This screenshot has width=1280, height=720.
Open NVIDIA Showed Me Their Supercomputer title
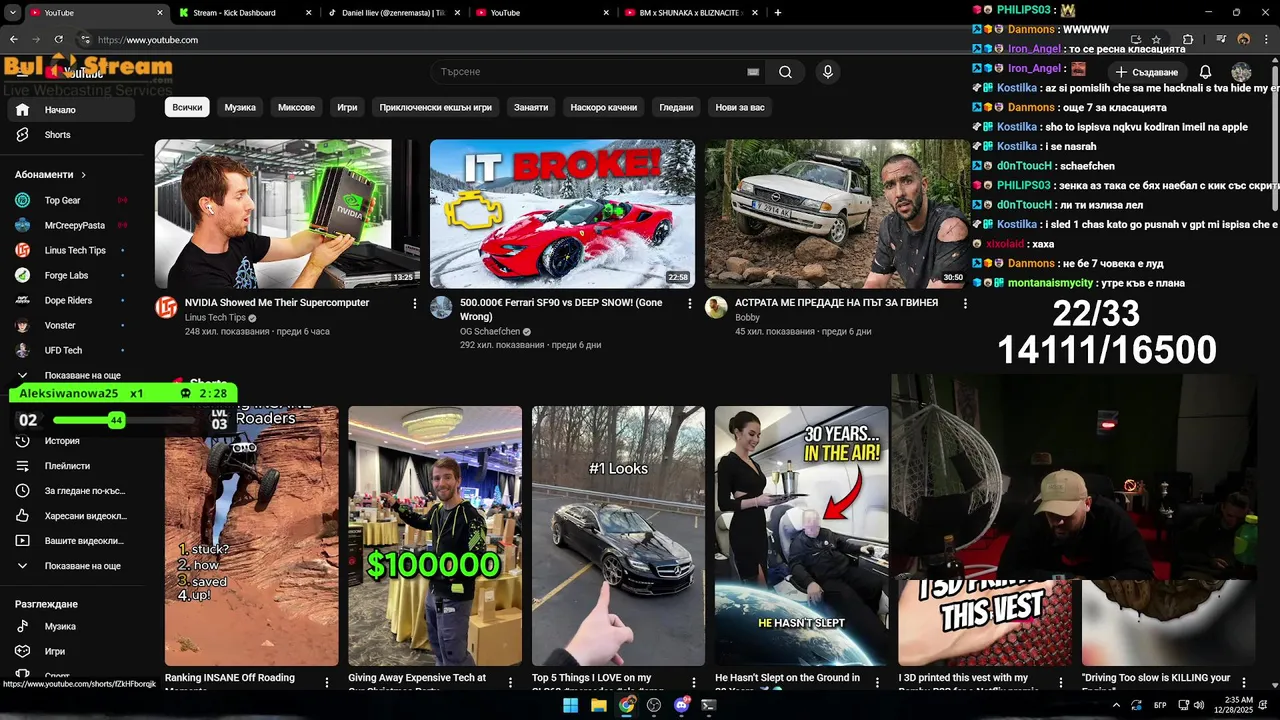click(277, 303)
